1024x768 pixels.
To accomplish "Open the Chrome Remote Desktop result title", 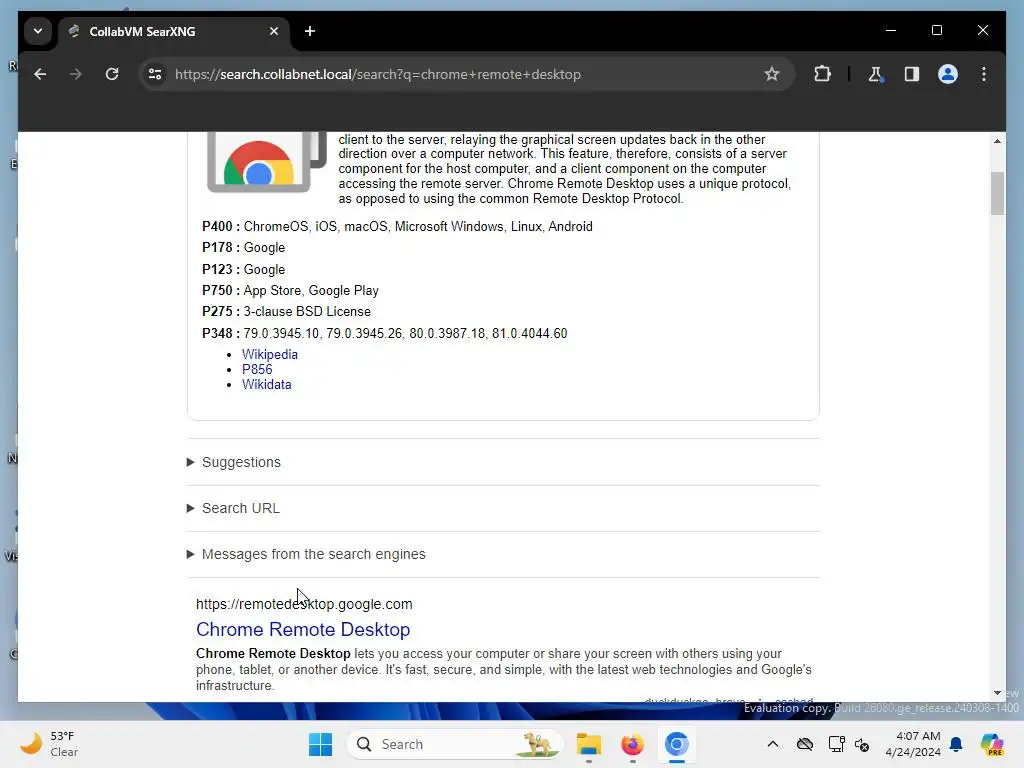I will coord(303,630).
